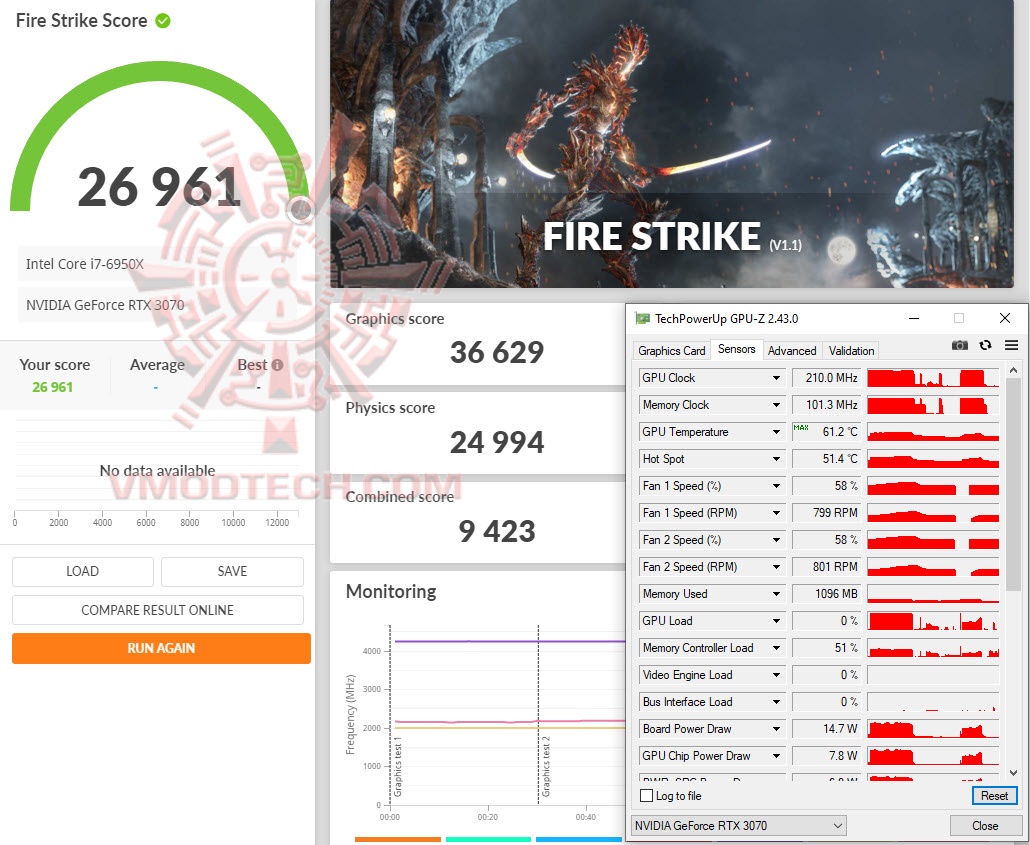Viewport: 1030px width, 845px height.
Task: Click the Graphics test 1 marker line
Action: point(390,715)
